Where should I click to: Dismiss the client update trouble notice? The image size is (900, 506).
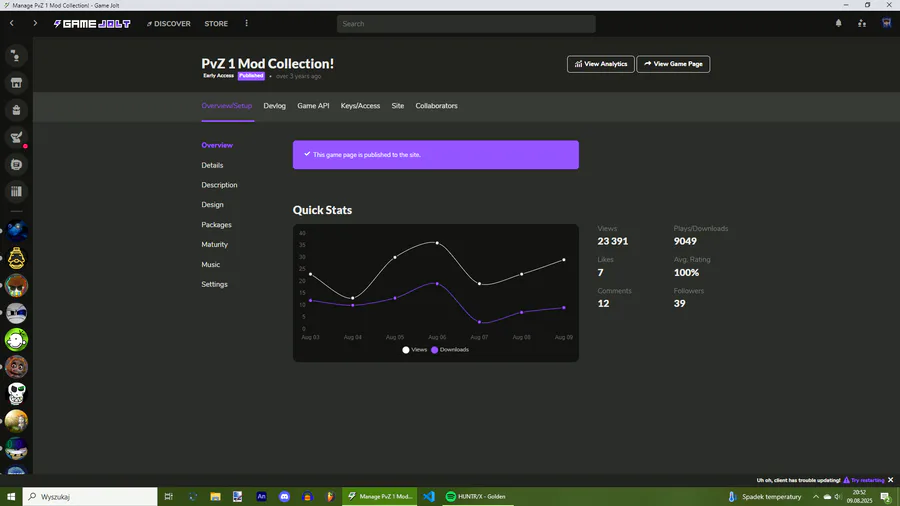[891, 480]
